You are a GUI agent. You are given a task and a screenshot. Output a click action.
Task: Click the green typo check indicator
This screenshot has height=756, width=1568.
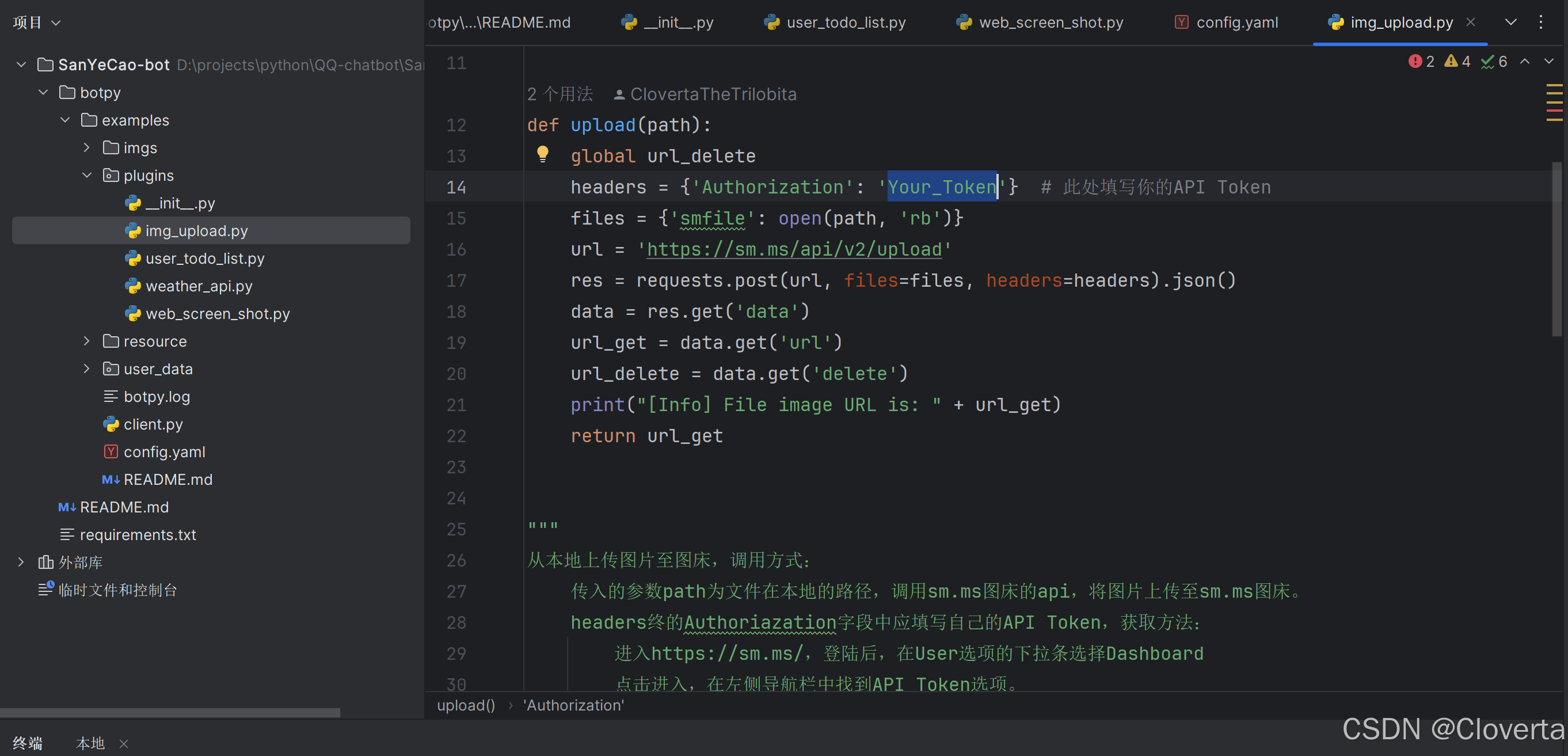point(1487,62)
